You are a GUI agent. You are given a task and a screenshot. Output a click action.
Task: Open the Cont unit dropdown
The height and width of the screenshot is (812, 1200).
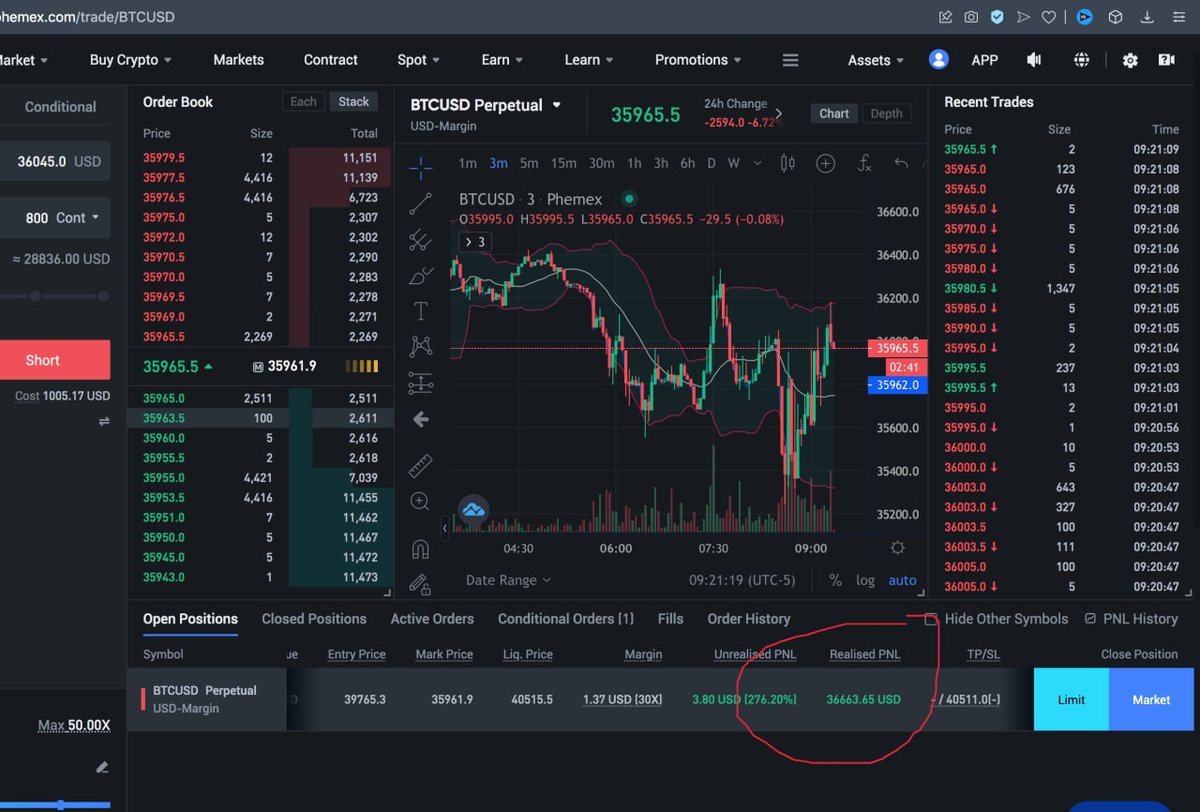click(77, 217)
